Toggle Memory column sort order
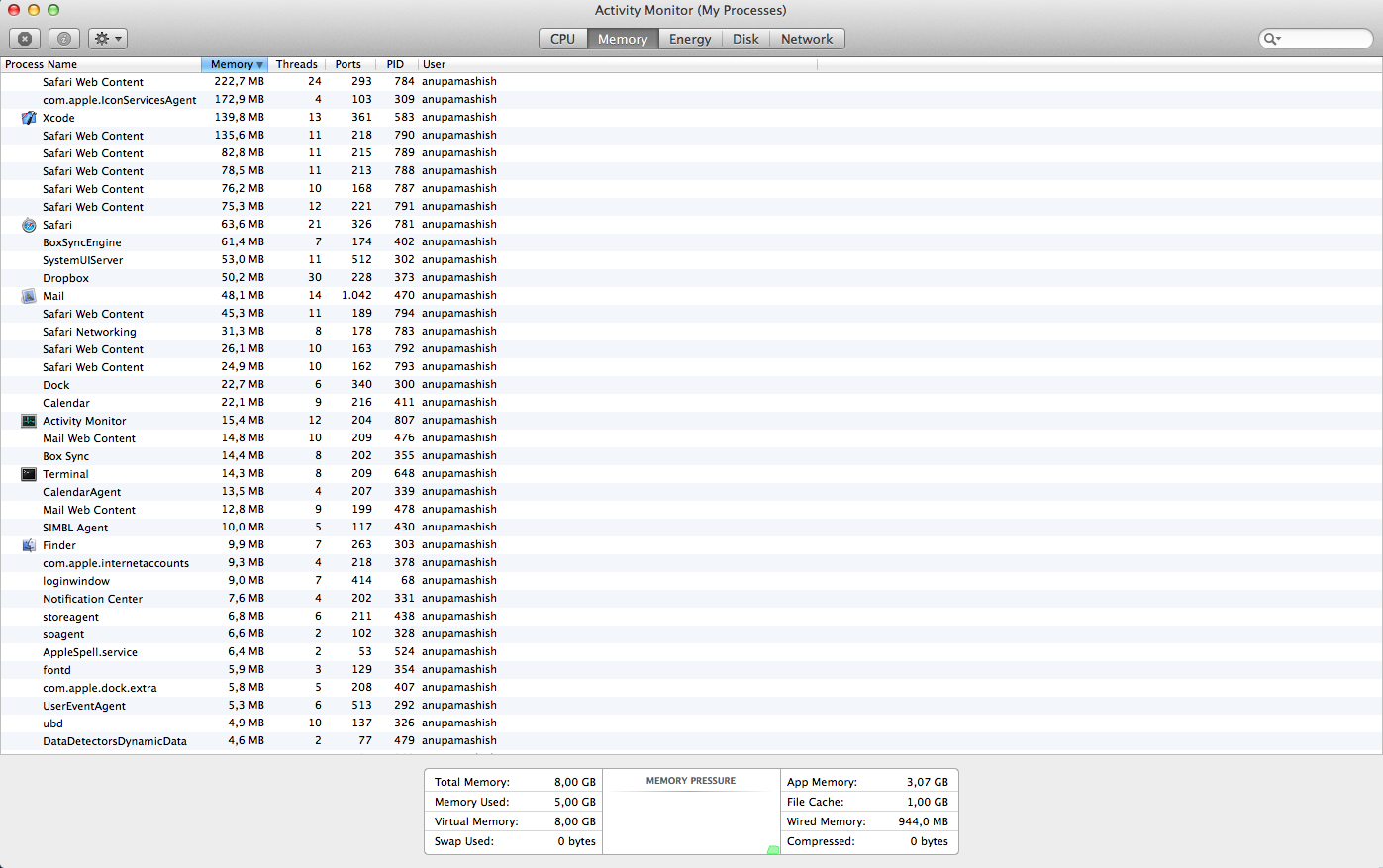 (236, 64)
